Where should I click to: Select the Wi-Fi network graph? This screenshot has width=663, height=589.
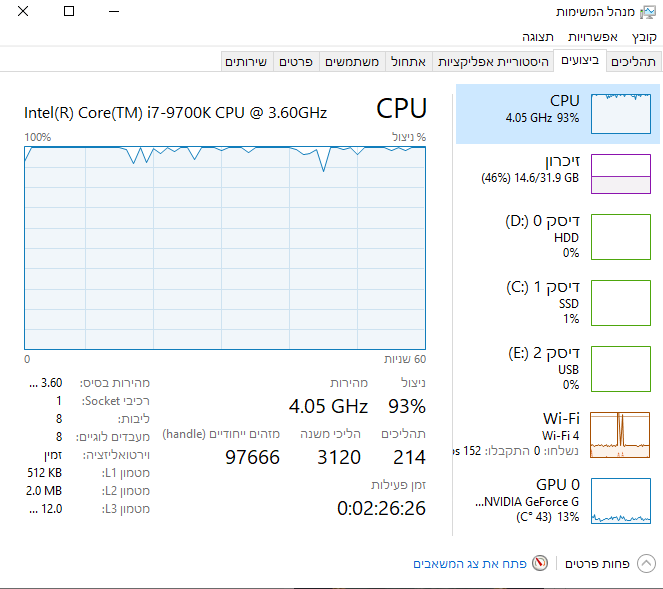[620, 433]
